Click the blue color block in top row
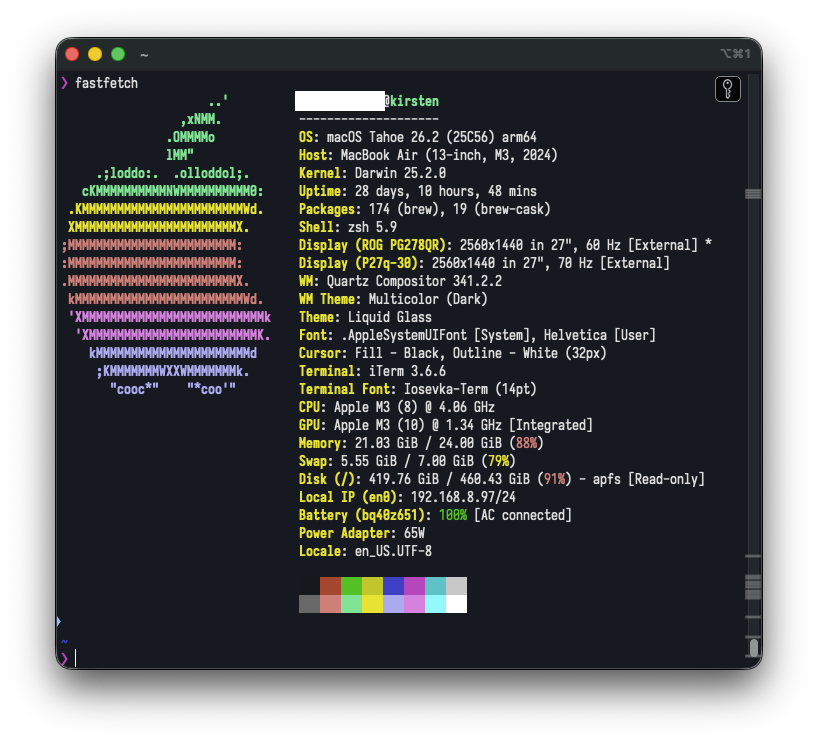Viewport: 818px width, 743px height. [x=393, y=586]
